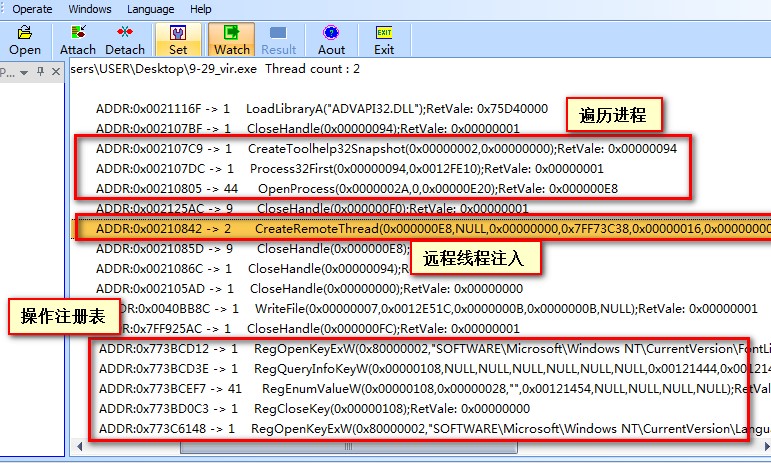Click the scrollbar left arrow
Image resolution: width=771 pixels, height=463 pixels.
pos(79,447)
